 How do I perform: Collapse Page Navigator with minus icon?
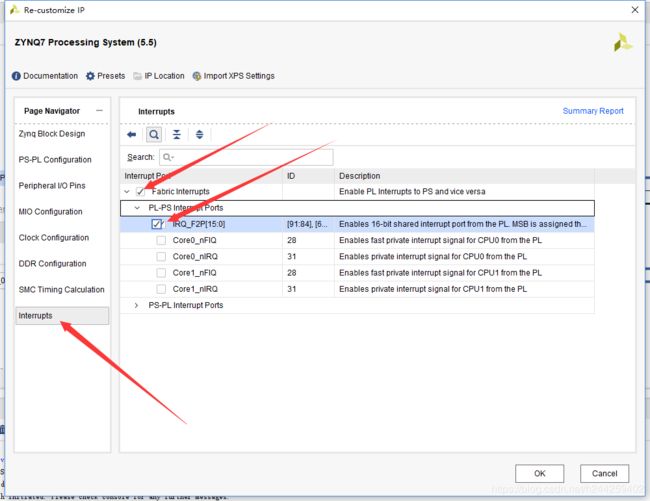pyautogui.click(x=99, y=111)
